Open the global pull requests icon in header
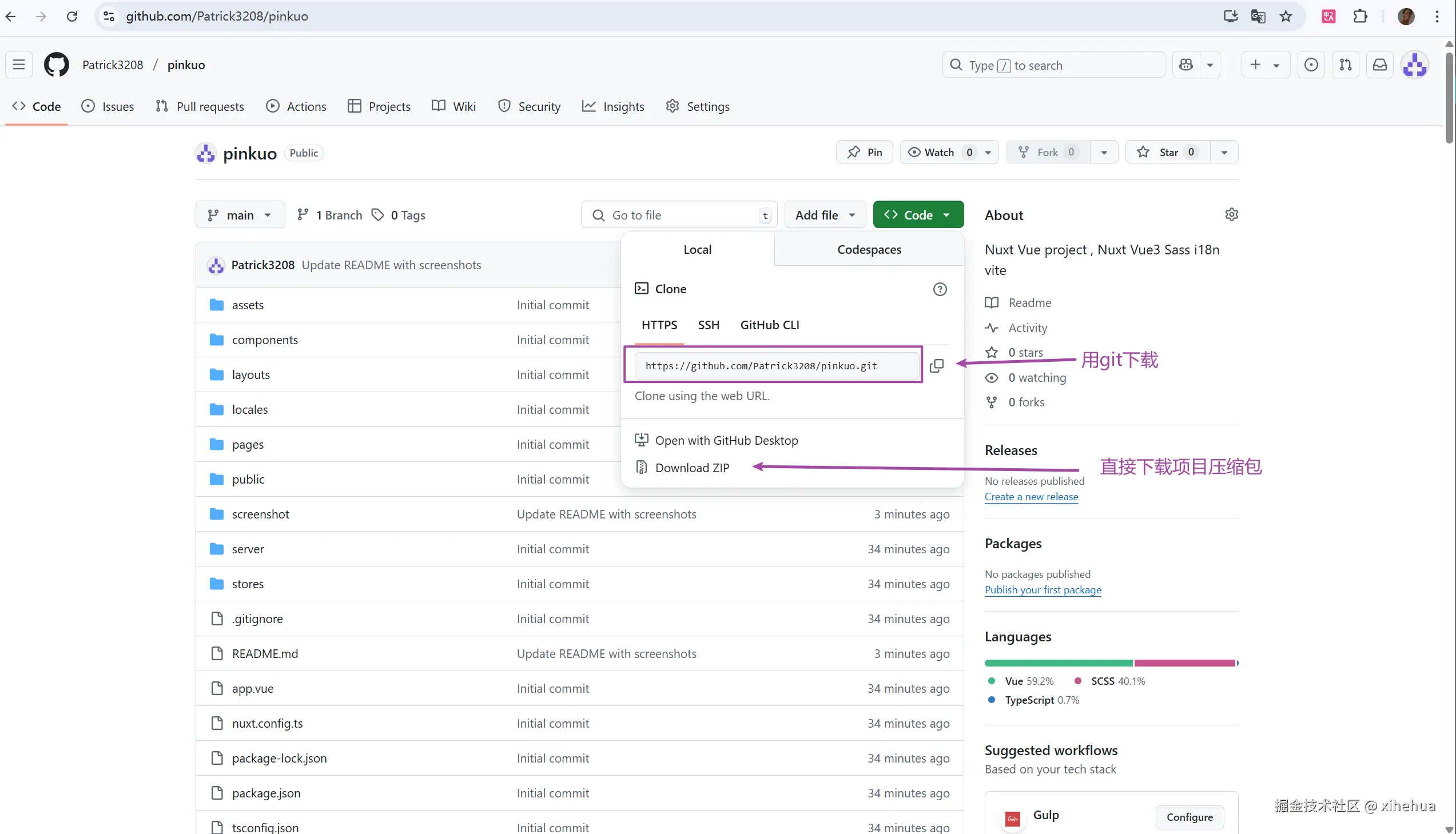The image size is (1456, 834). tap(1346, 65)
